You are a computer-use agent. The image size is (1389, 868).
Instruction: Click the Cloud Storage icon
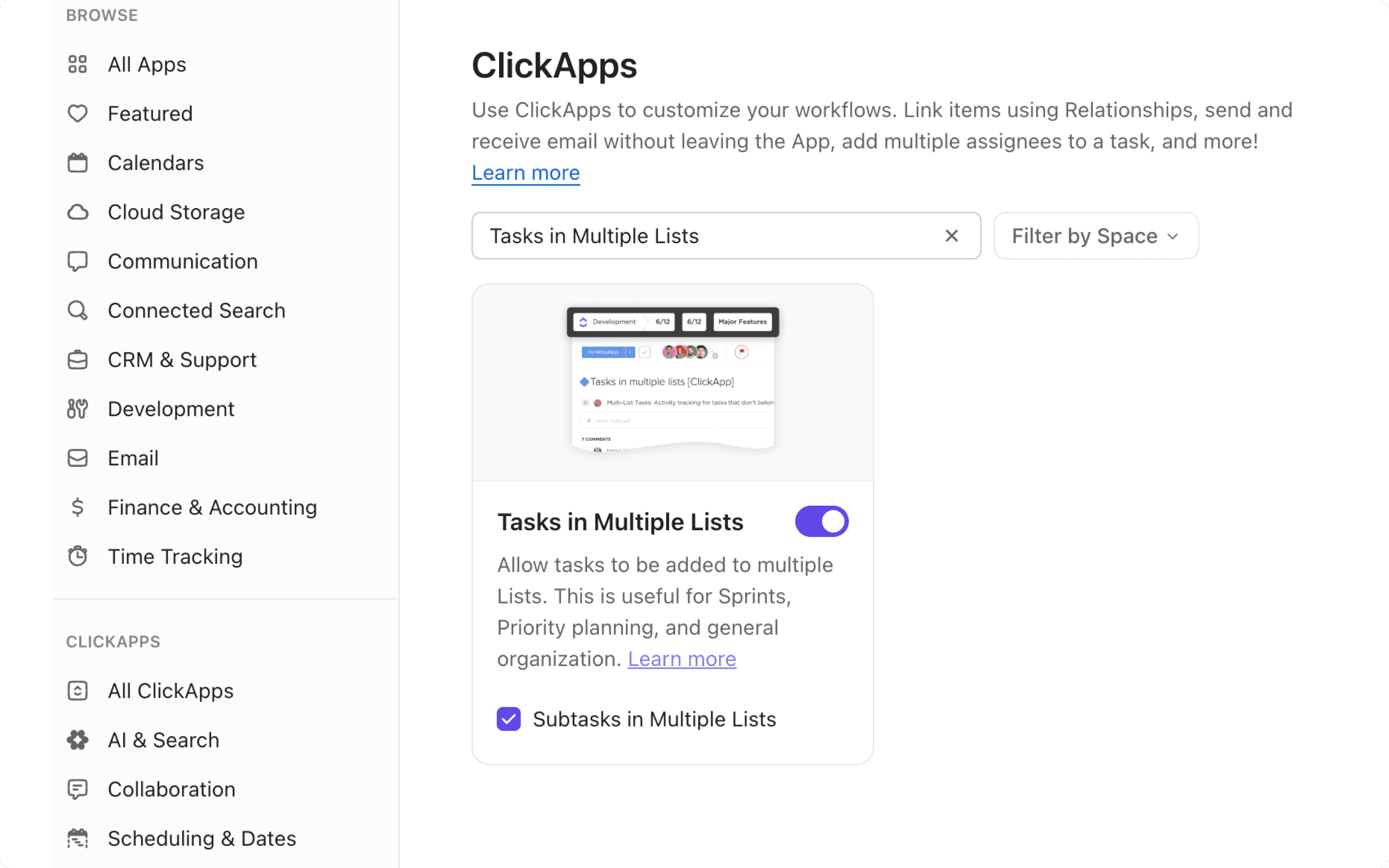[78, 212]
